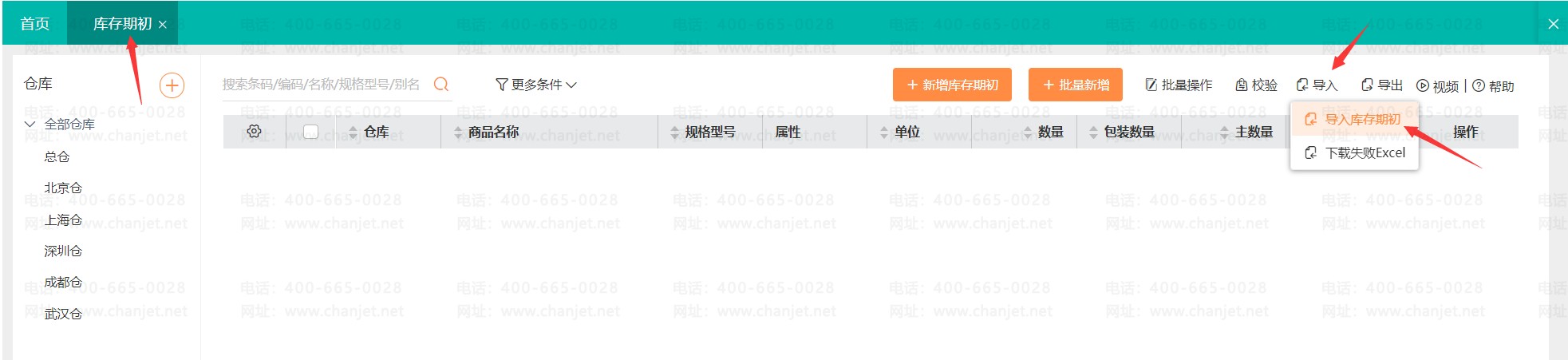Sort by 仓库 column
The image size is (1568, 360).
(353, 133)
